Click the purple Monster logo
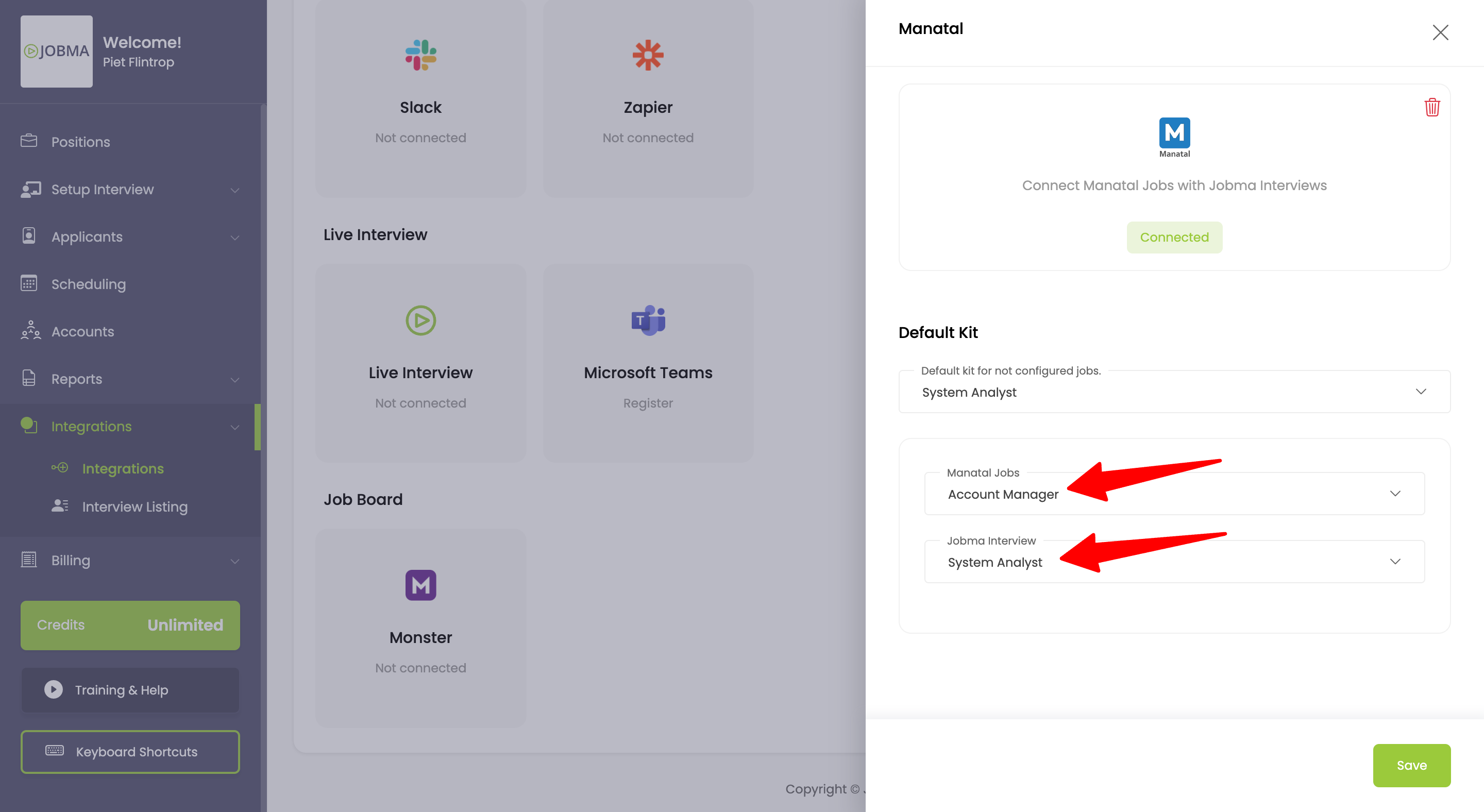Viewport: 1484px width, 812px height. (420, 585)
